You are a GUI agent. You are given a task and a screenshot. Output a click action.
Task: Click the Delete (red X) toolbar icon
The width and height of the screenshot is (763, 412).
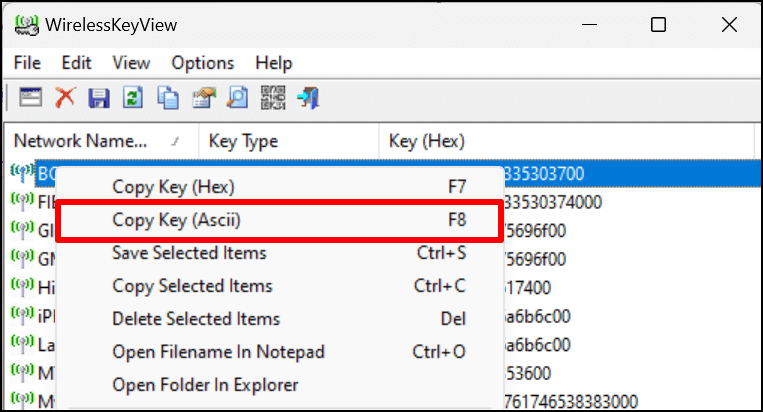pos(65,97)
